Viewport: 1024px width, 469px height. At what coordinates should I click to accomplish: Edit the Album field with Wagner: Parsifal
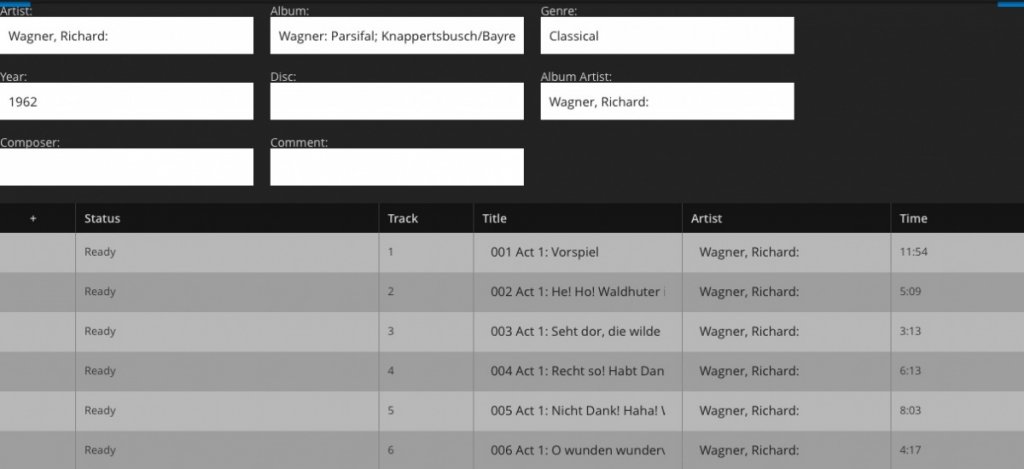(397, 36)
